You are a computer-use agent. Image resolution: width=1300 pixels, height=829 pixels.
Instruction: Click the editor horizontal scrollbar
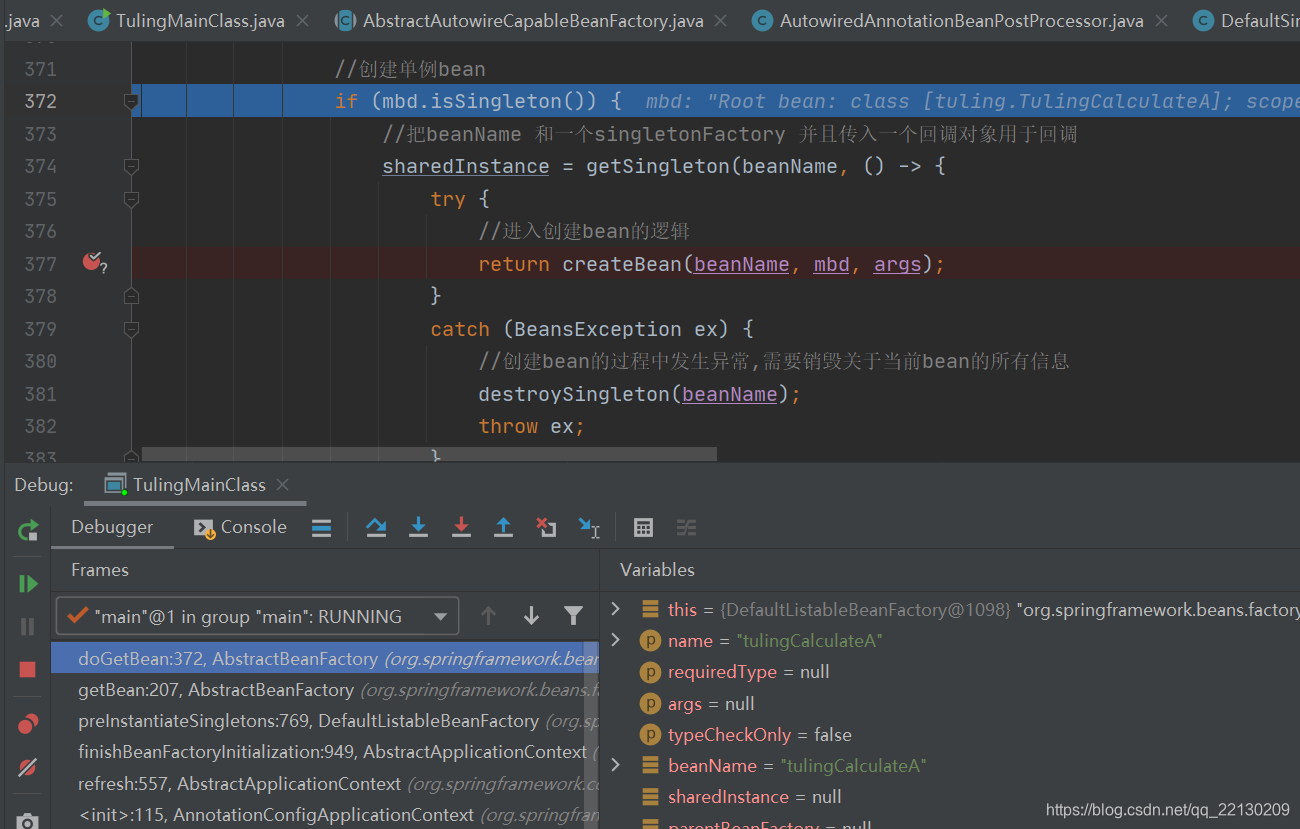[429, 454]
